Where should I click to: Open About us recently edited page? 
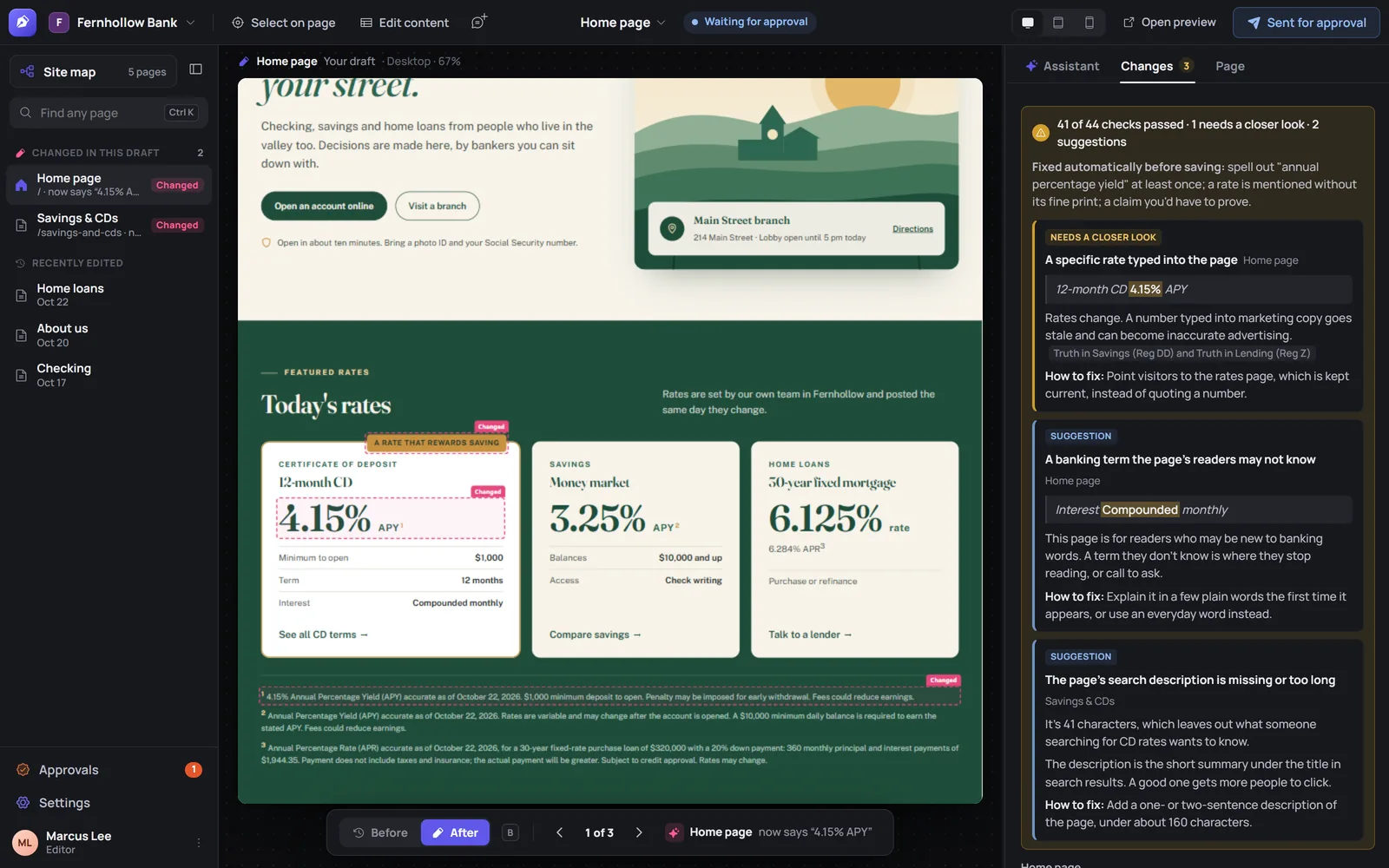(109, 335)
